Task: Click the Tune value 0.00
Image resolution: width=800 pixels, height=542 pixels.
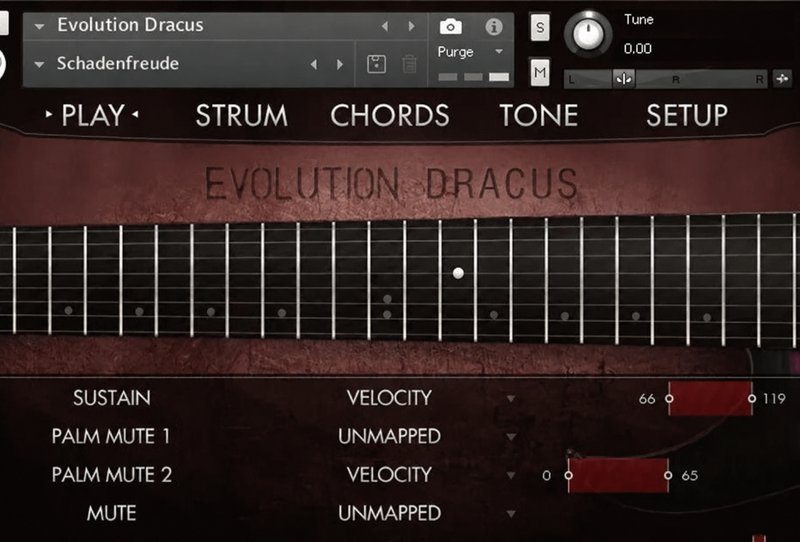Action: pos(638,49)
